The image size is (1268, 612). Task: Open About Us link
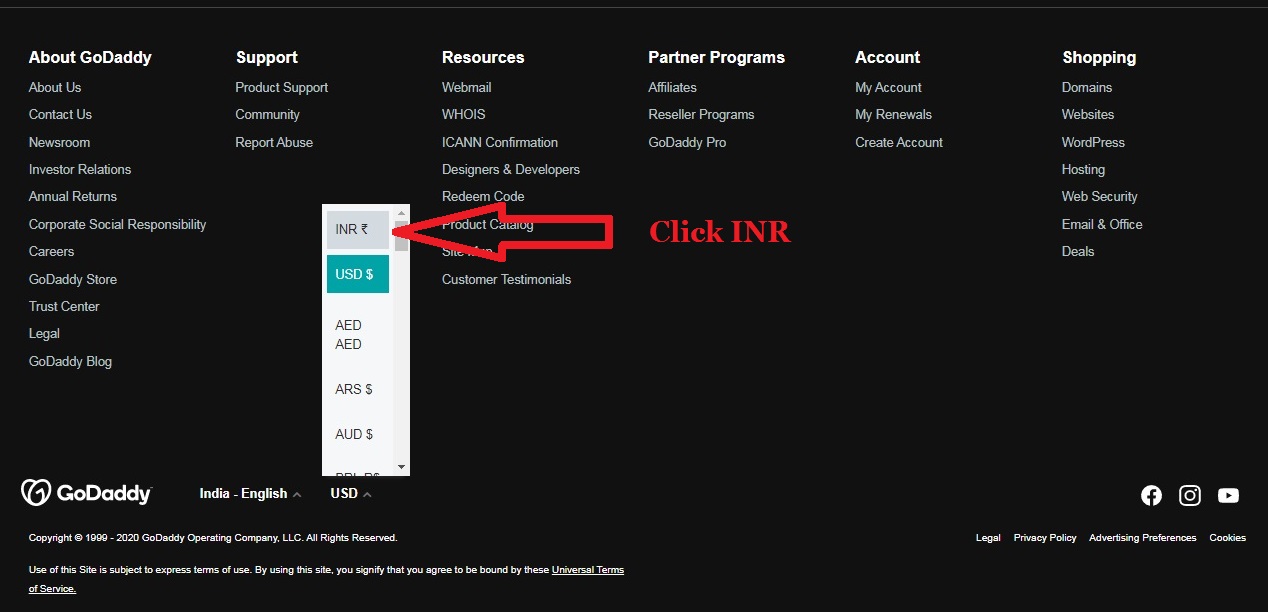[55, 87]
